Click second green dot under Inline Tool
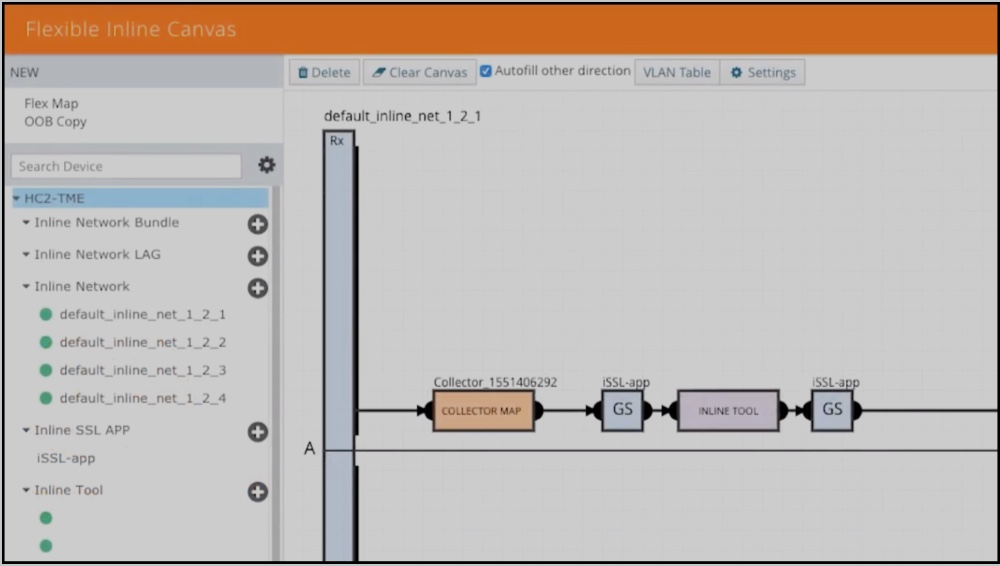This screenshot has height=566, width=1000. tap(46, 546)
